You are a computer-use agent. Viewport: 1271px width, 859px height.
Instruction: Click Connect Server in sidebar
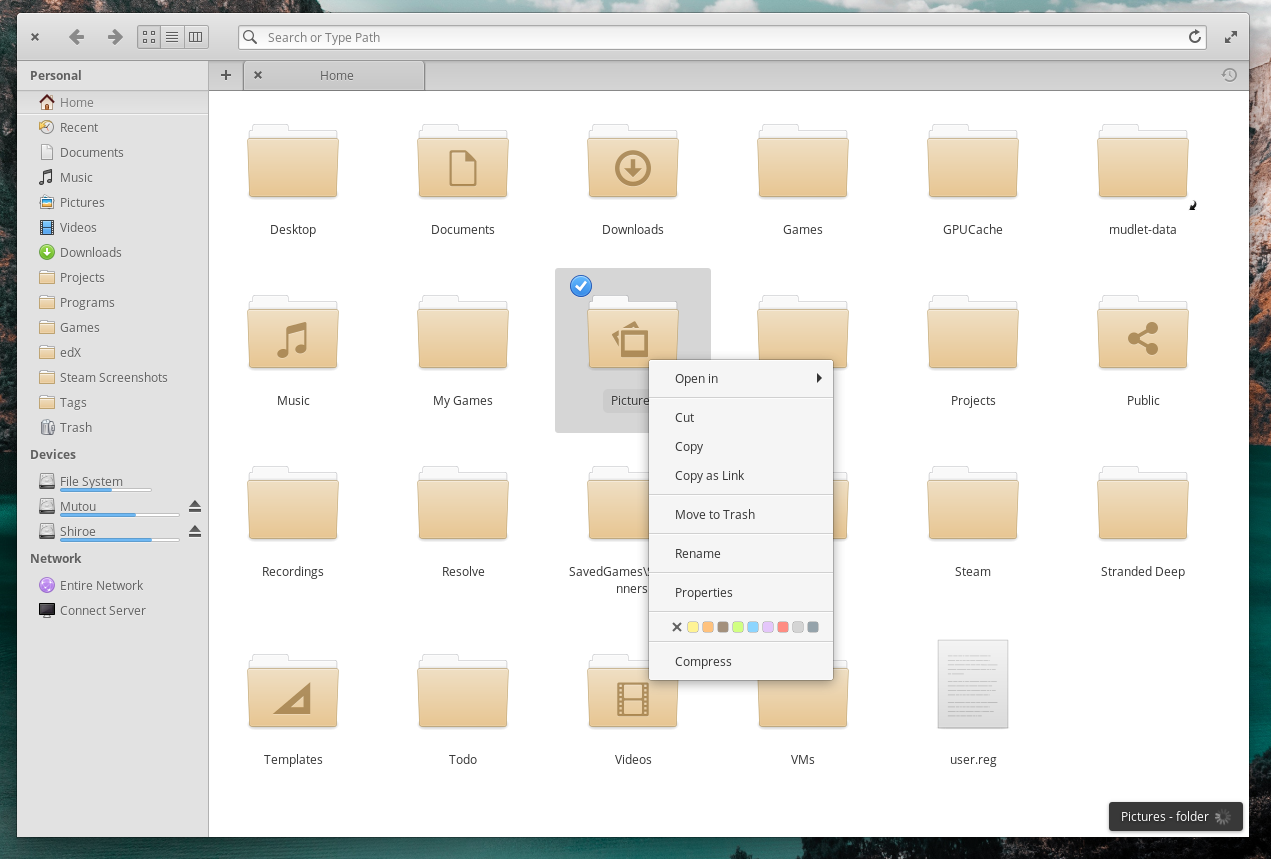click(x=102, y=610)
